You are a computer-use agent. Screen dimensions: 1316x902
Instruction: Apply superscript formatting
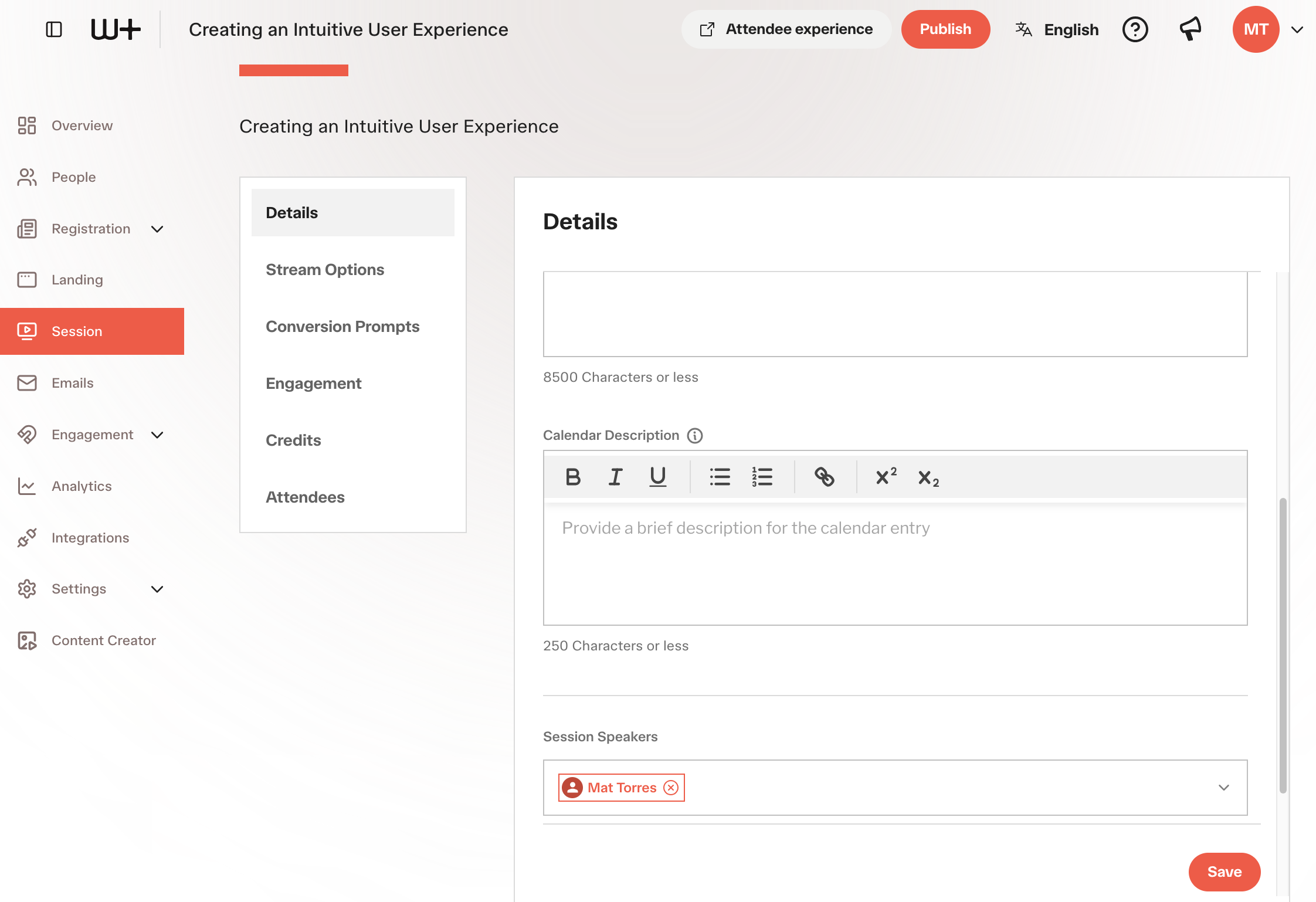[x=886, y=477]
